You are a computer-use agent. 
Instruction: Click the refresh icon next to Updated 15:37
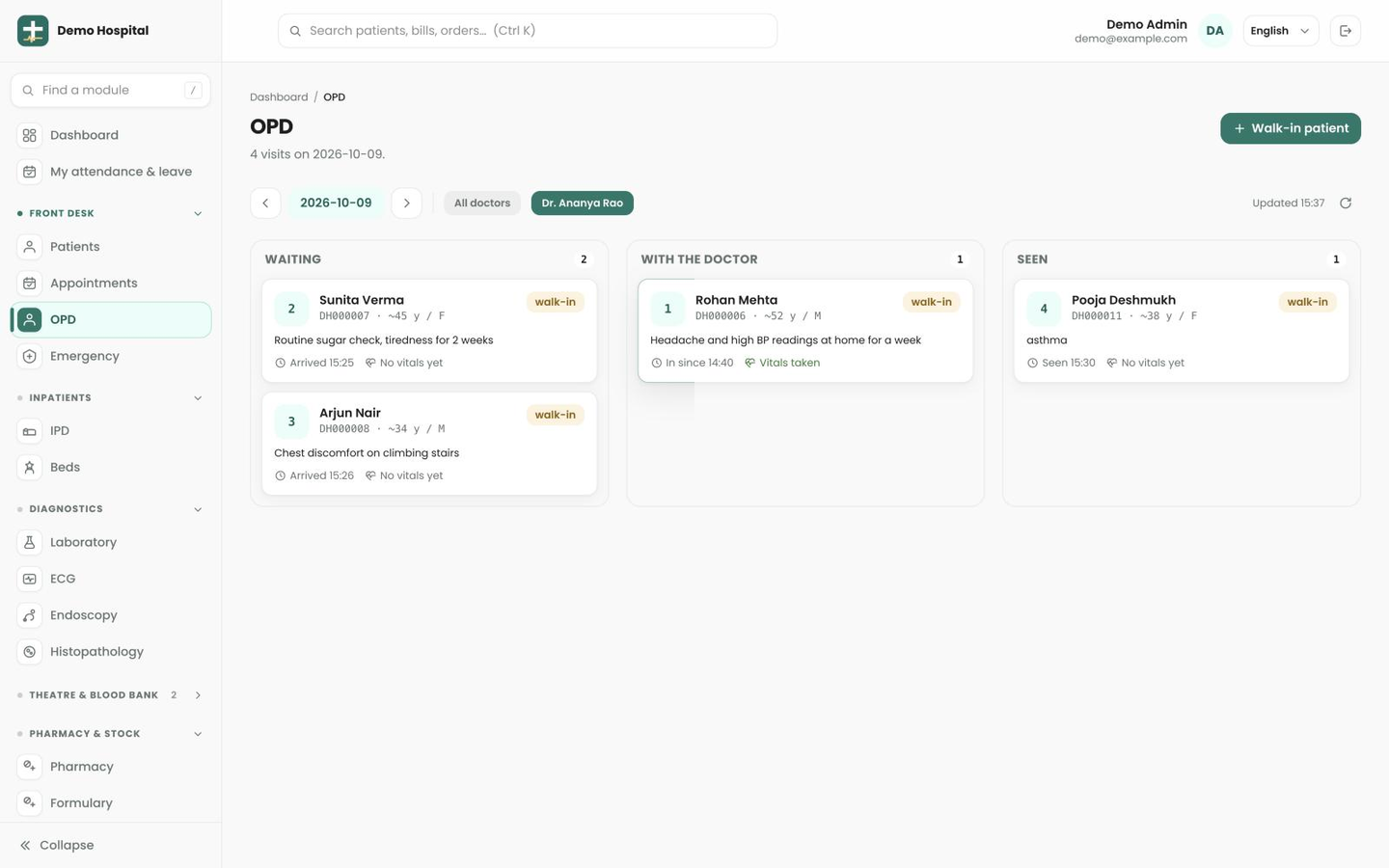(1346, 203)
